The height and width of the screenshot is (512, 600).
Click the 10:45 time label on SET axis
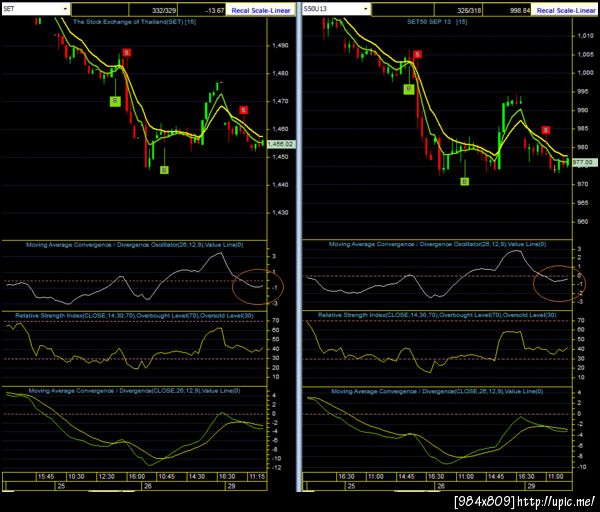166,476
